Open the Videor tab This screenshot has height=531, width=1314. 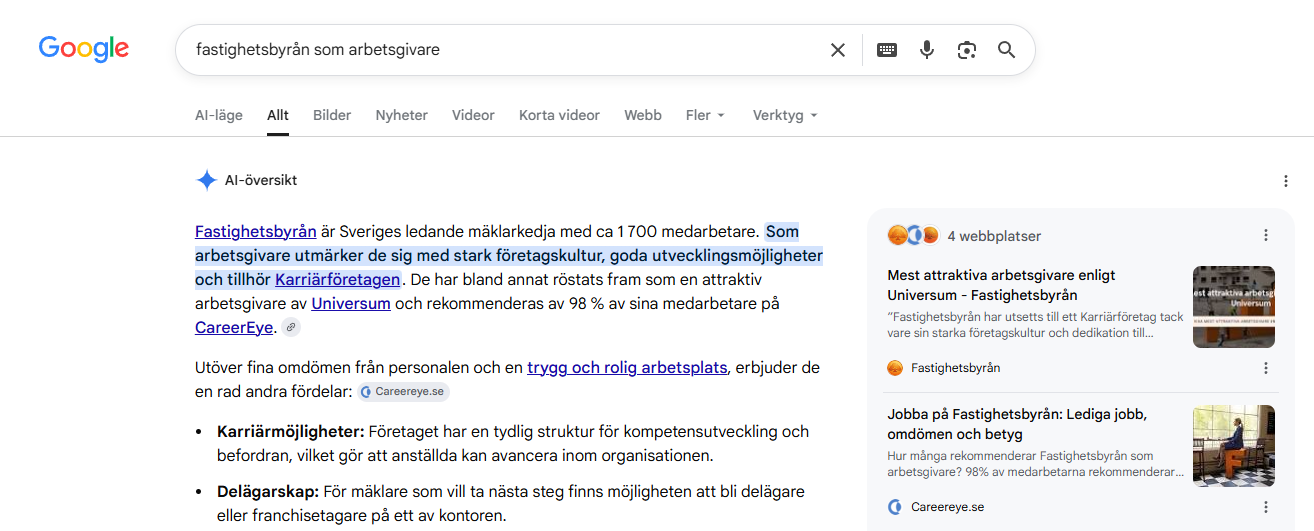coord(473,115)
